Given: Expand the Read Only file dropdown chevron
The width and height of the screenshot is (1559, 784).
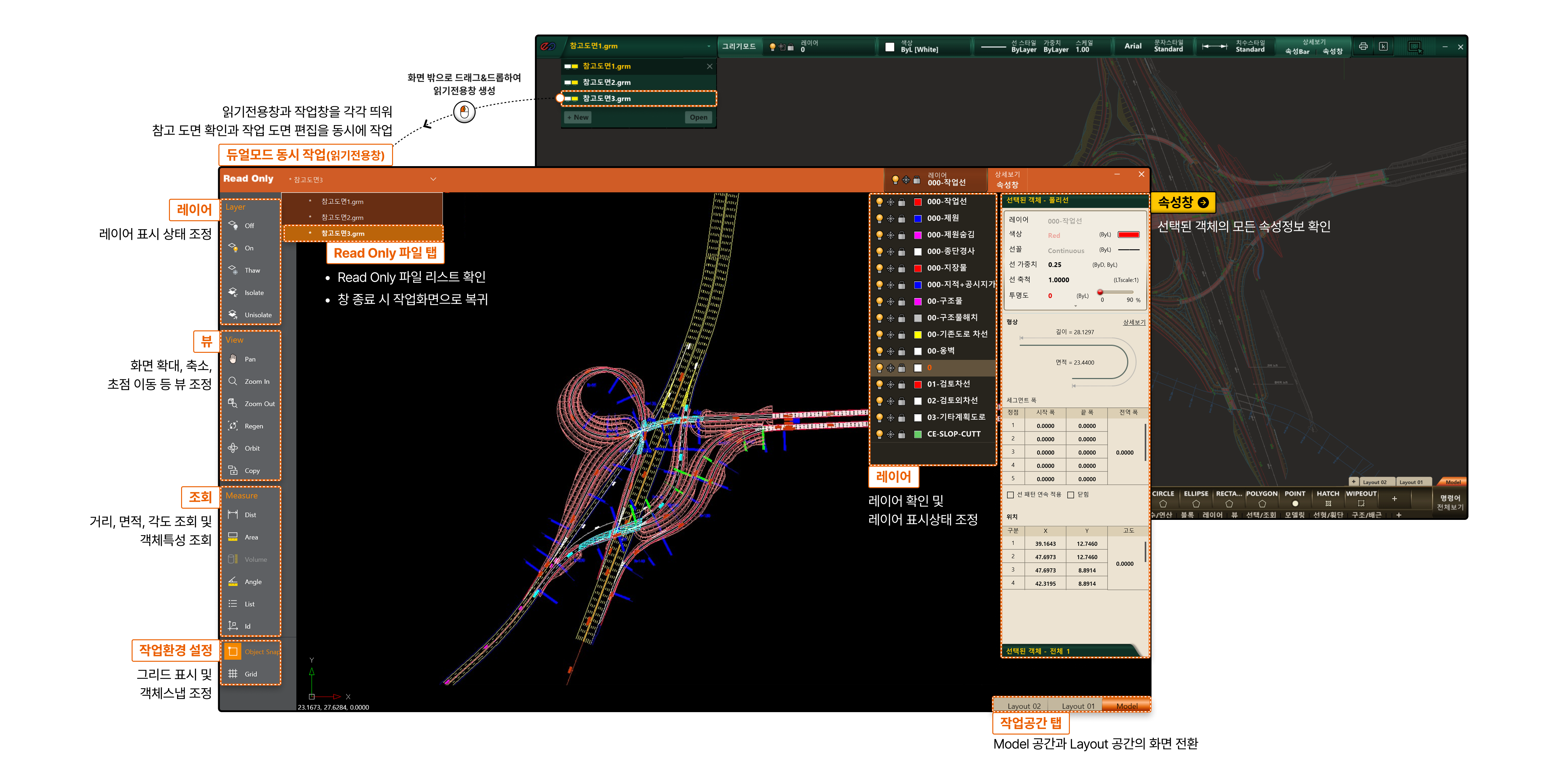Looking at the screenshot, I should (x=433, y=179).
